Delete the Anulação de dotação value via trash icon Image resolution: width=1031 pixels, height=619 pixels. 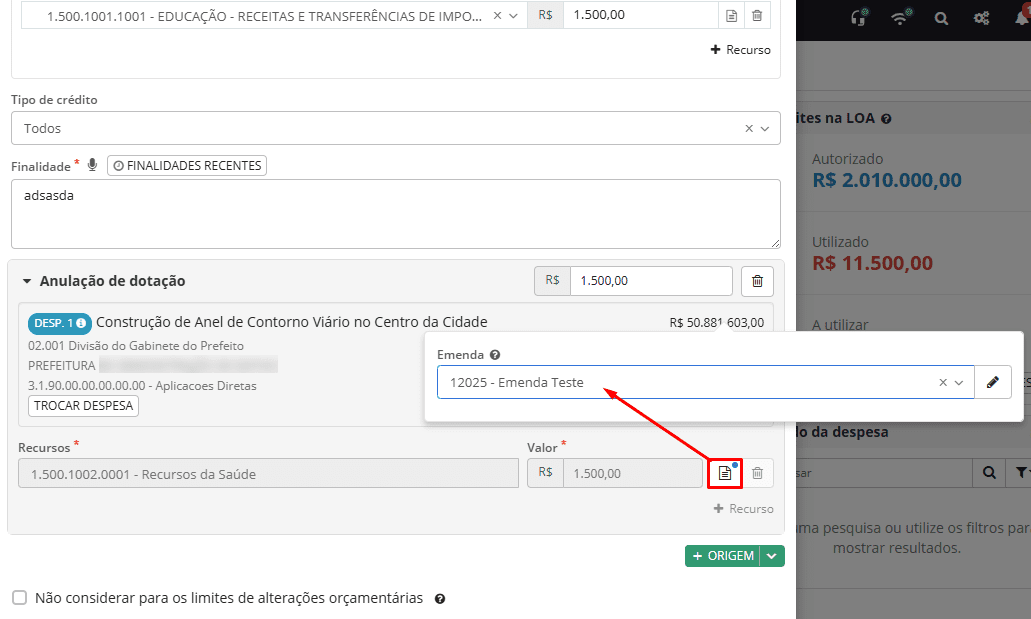coord(757,281)
